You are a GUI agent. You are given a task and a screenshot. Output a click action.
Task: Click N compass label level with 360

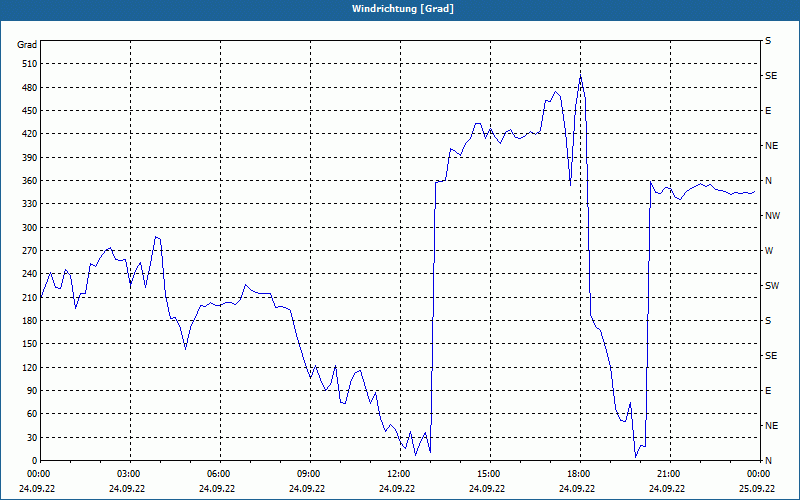769,181
